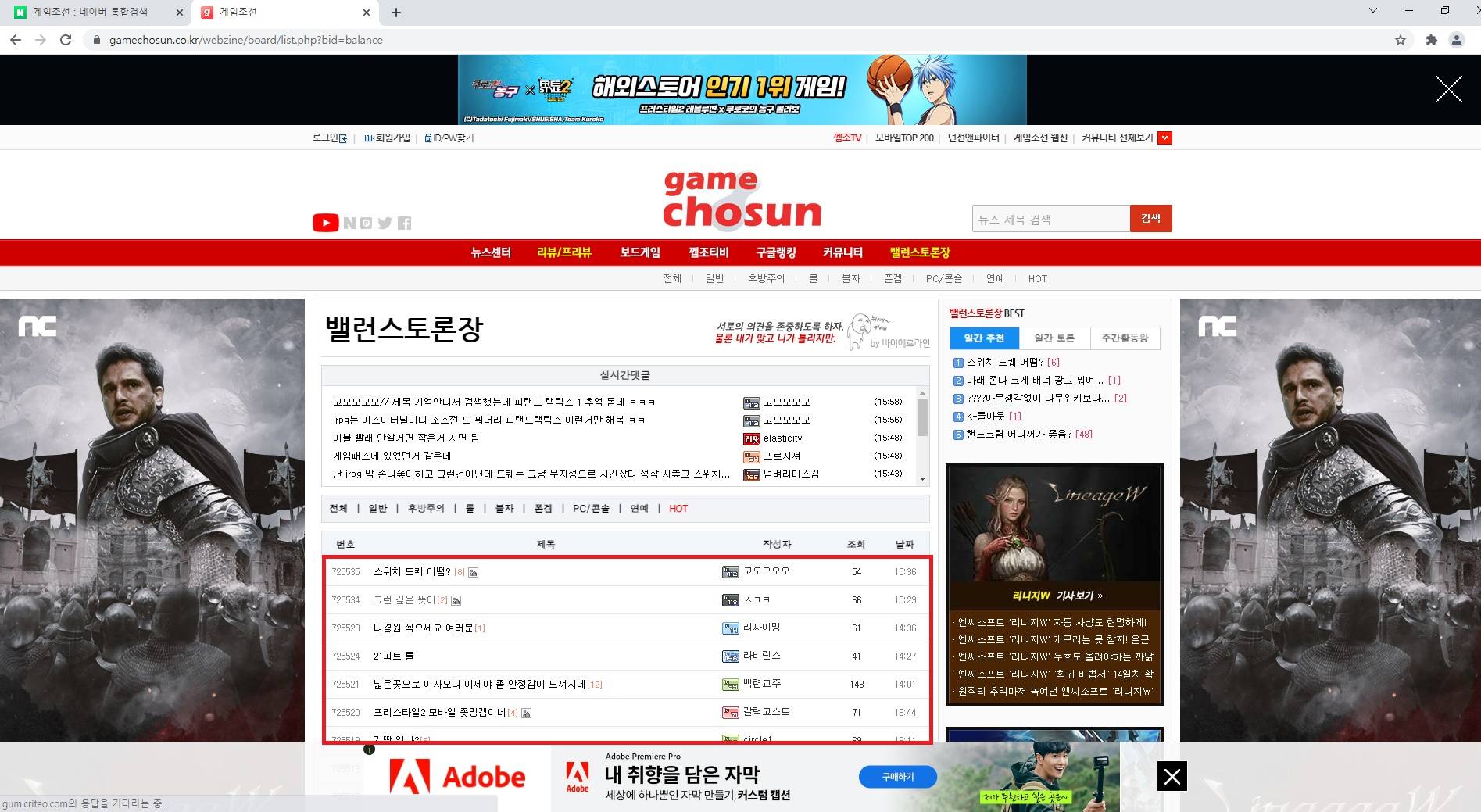Bookmark this page with the star icon
This screenshot has width=1481, height=812.
pos(1400,40)
